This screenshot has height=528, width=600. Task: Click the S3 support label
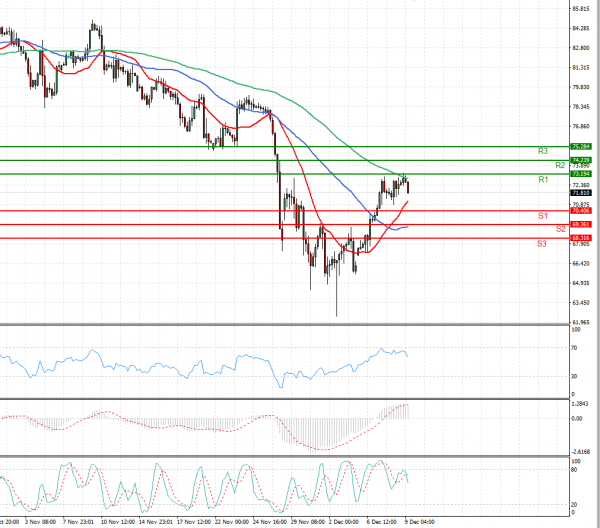tap(541, 244)
